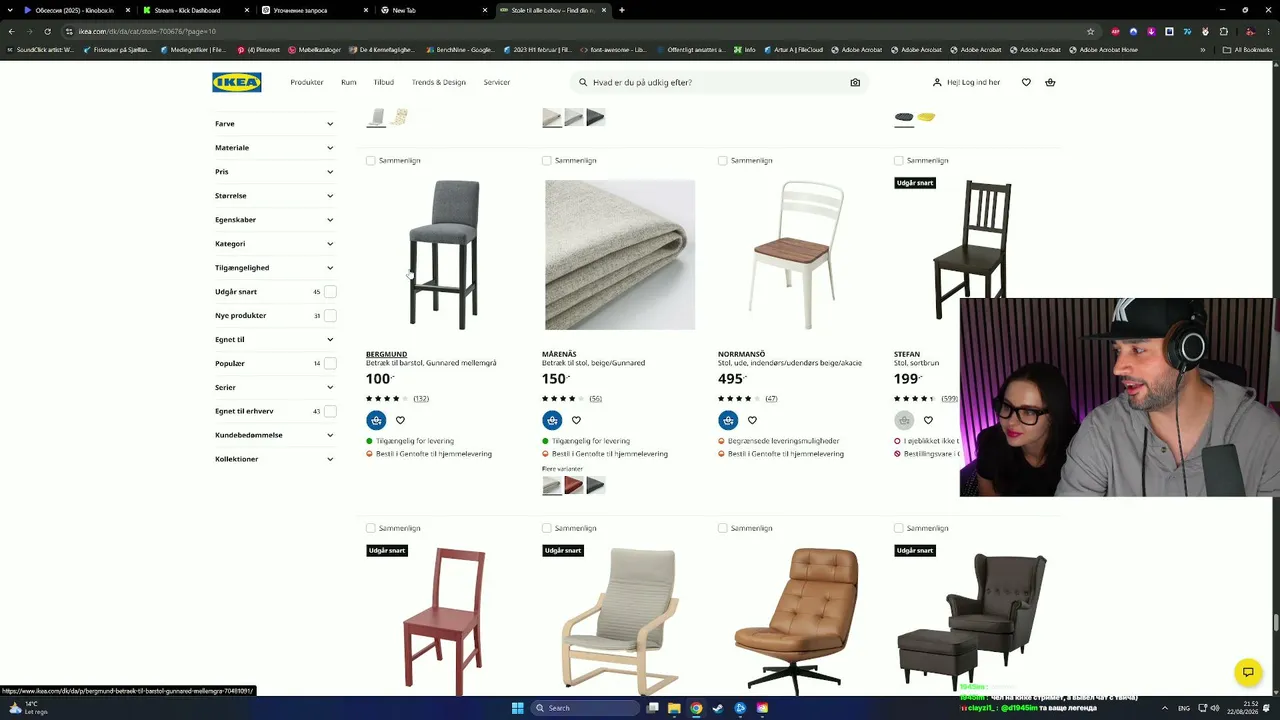Add NORRMANSÖ chair to cart
Viewport: 1280px width, 720px height.
coord(728,420)
